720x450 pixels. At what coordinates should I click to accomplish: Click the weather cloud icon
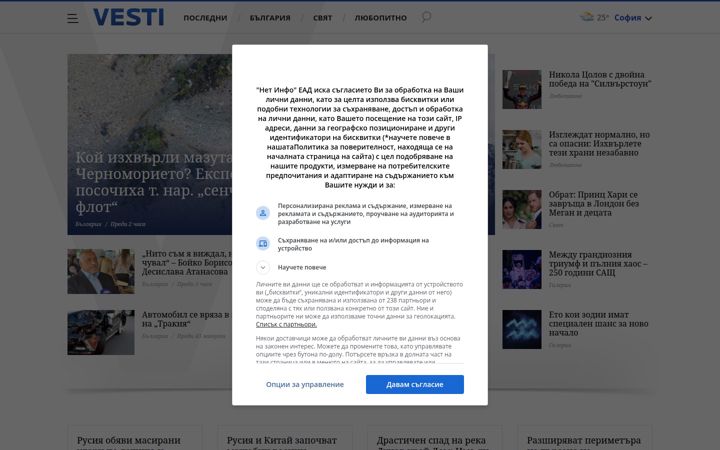[x=586, y=17]
